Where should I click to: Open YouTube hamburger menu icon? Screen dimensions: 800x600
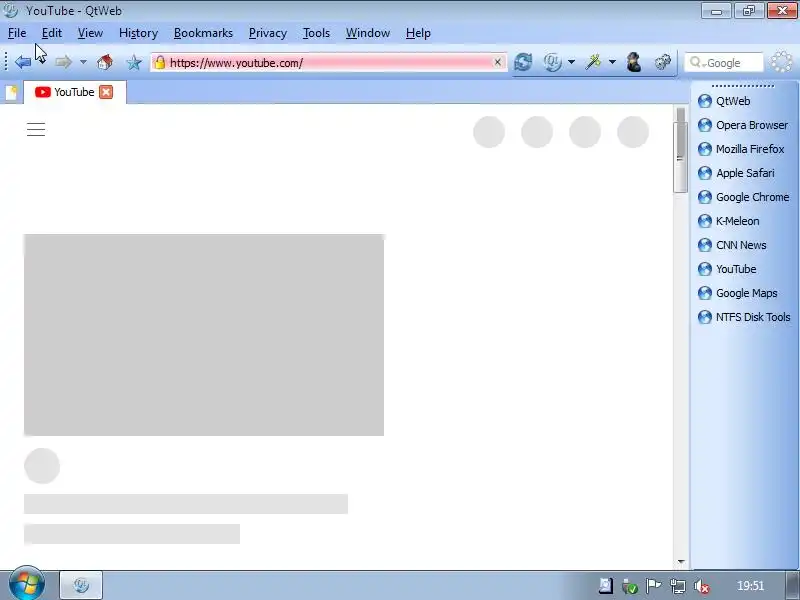pyautogui.click(x=36, y=130)
